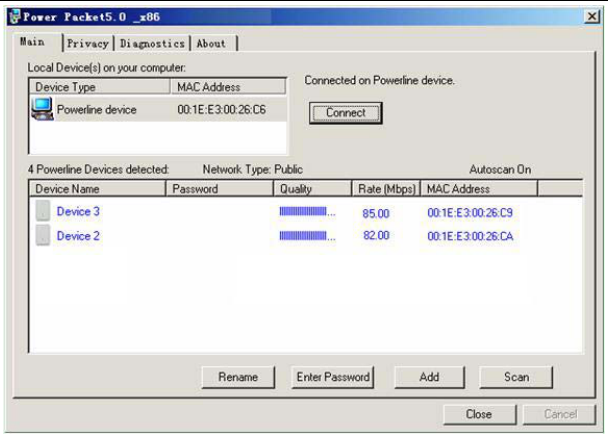Sort by the Device Name column header
The height and width of the screenshot is (434, 608).
click(x=97, y=189)
